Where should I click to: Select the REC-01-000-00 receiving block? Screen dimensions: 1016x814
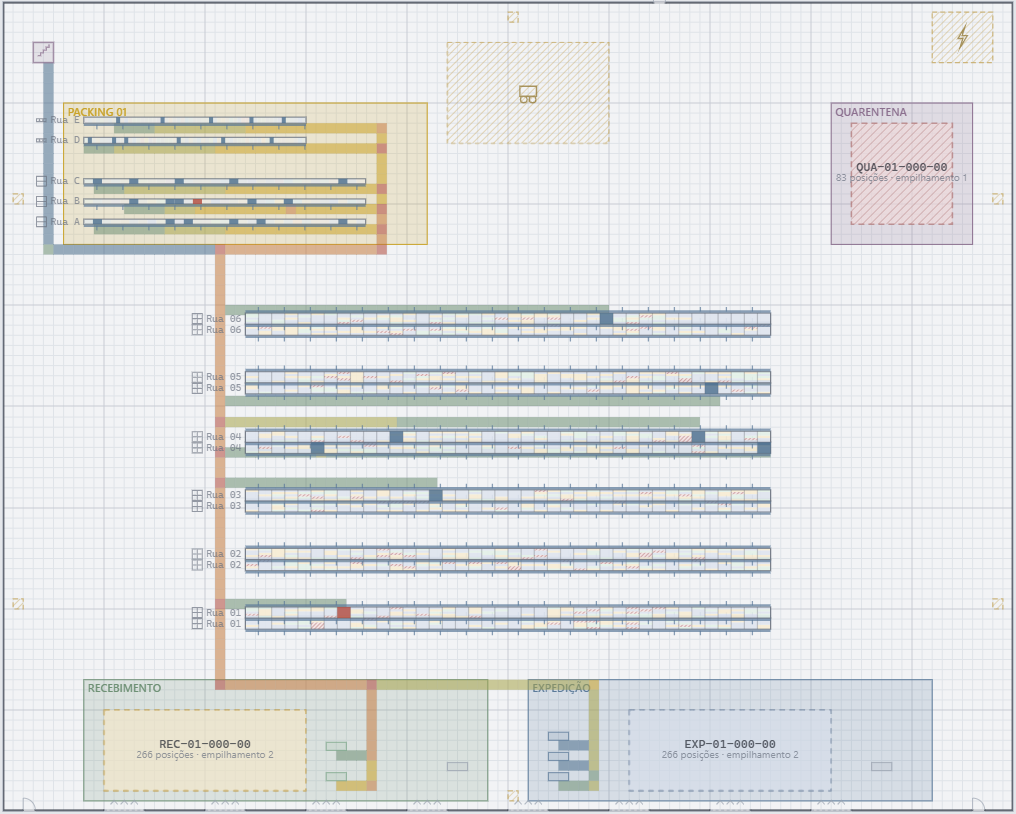click(205, 750)
